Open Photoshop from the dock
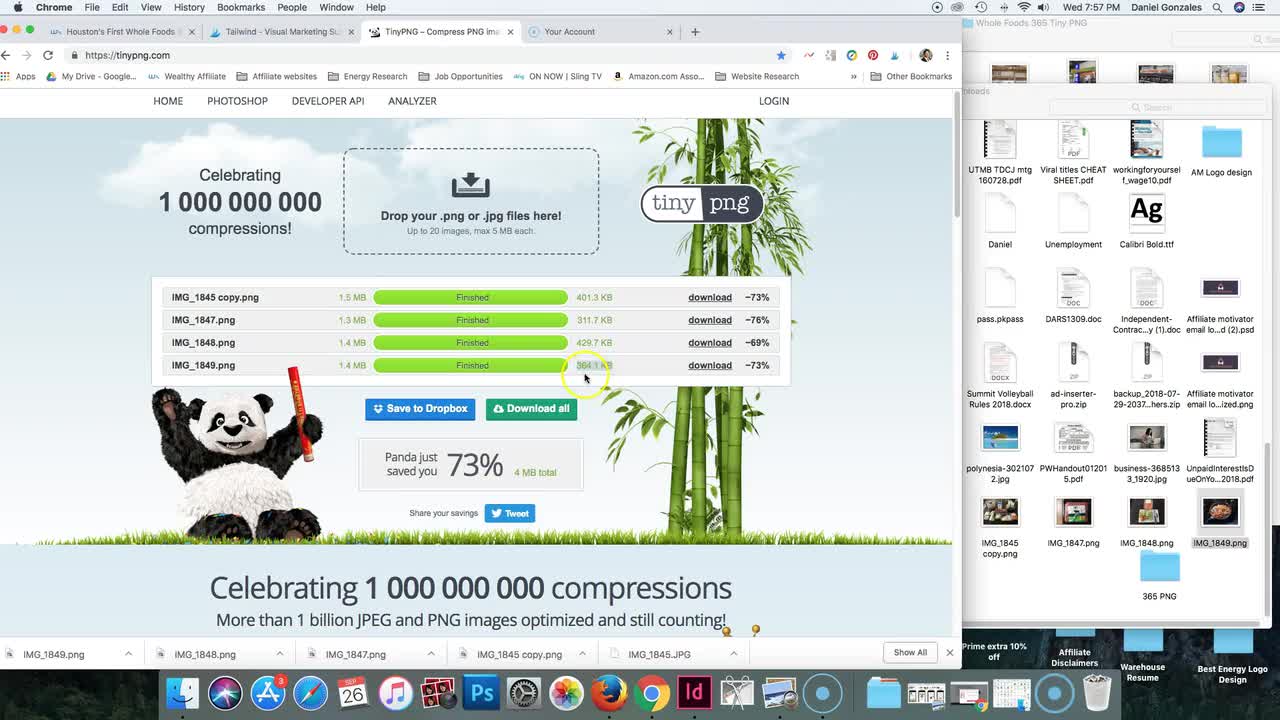The width and height of the screenshot is (1280, 720). click(481, 692)
